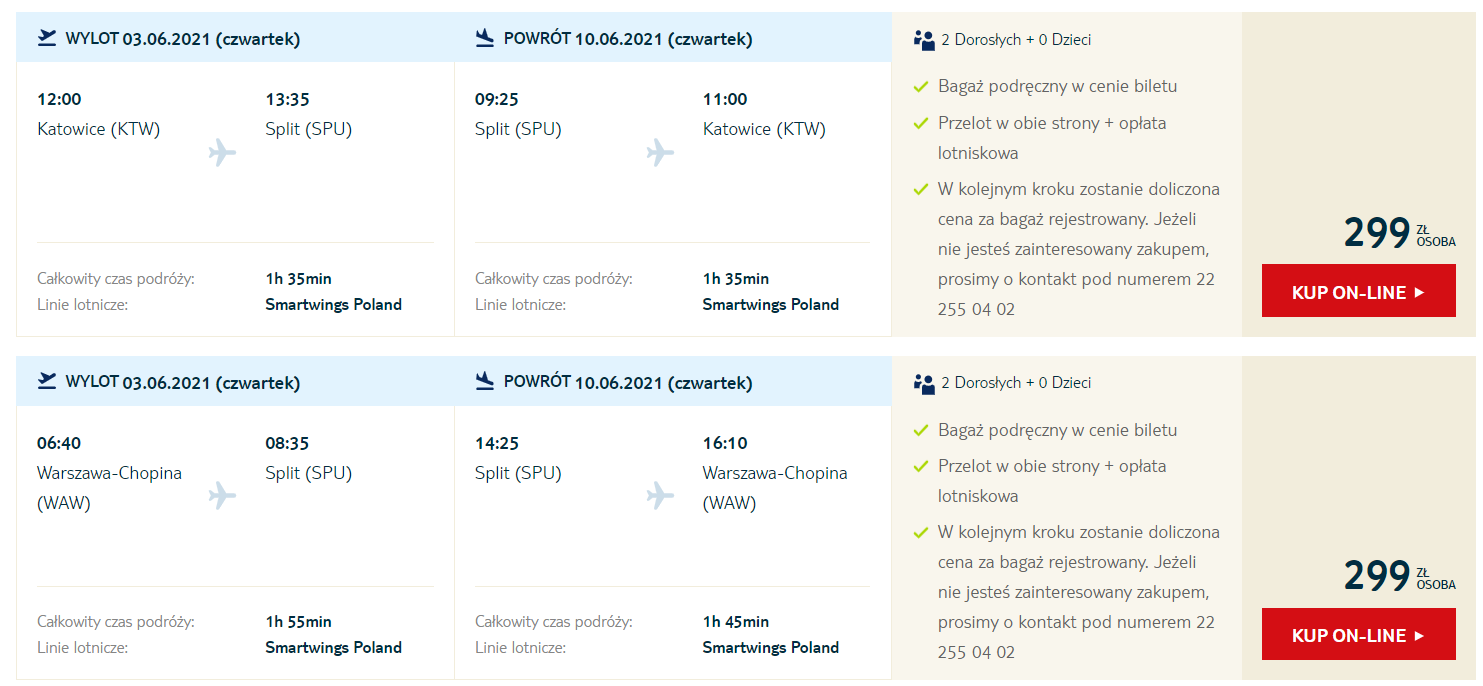Image resolution: width=1483 pixels, height=686 pixels.
Task: Click the 299 zł price of the first offer
Action: pyautogui.click(x=1399, y=232)
